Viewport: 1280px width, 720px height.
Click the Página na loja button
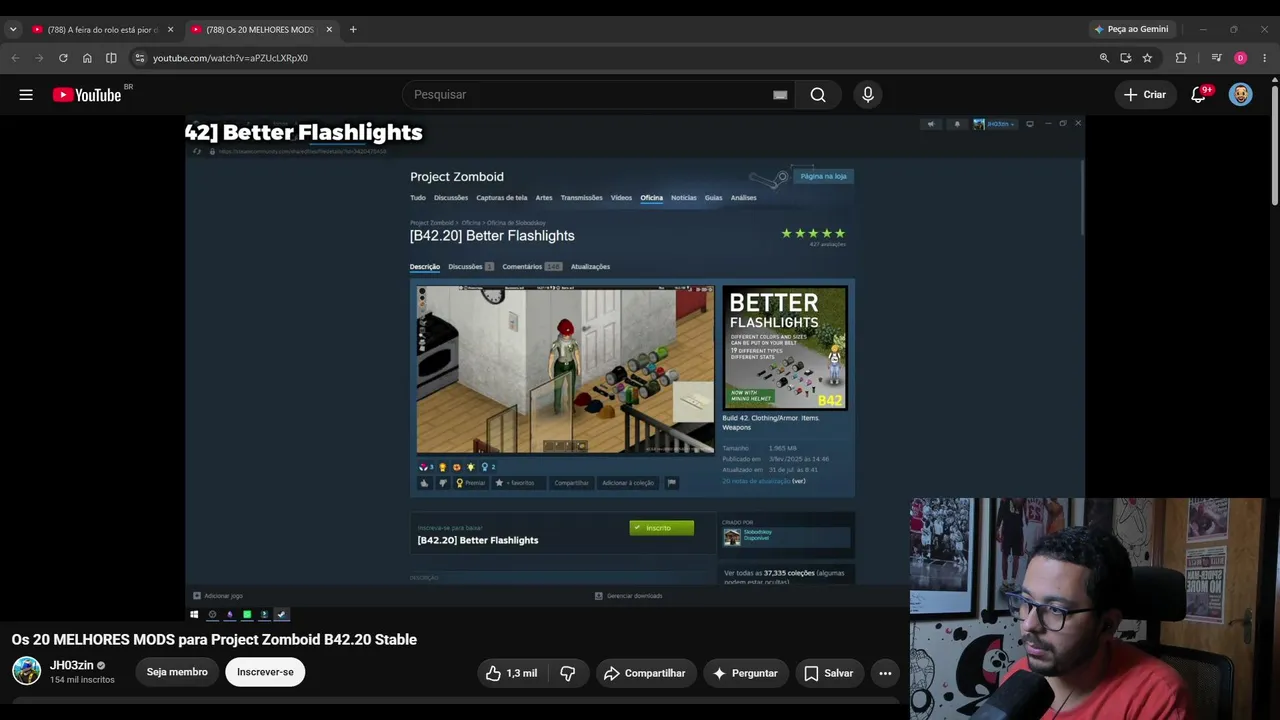coord(823,176)
